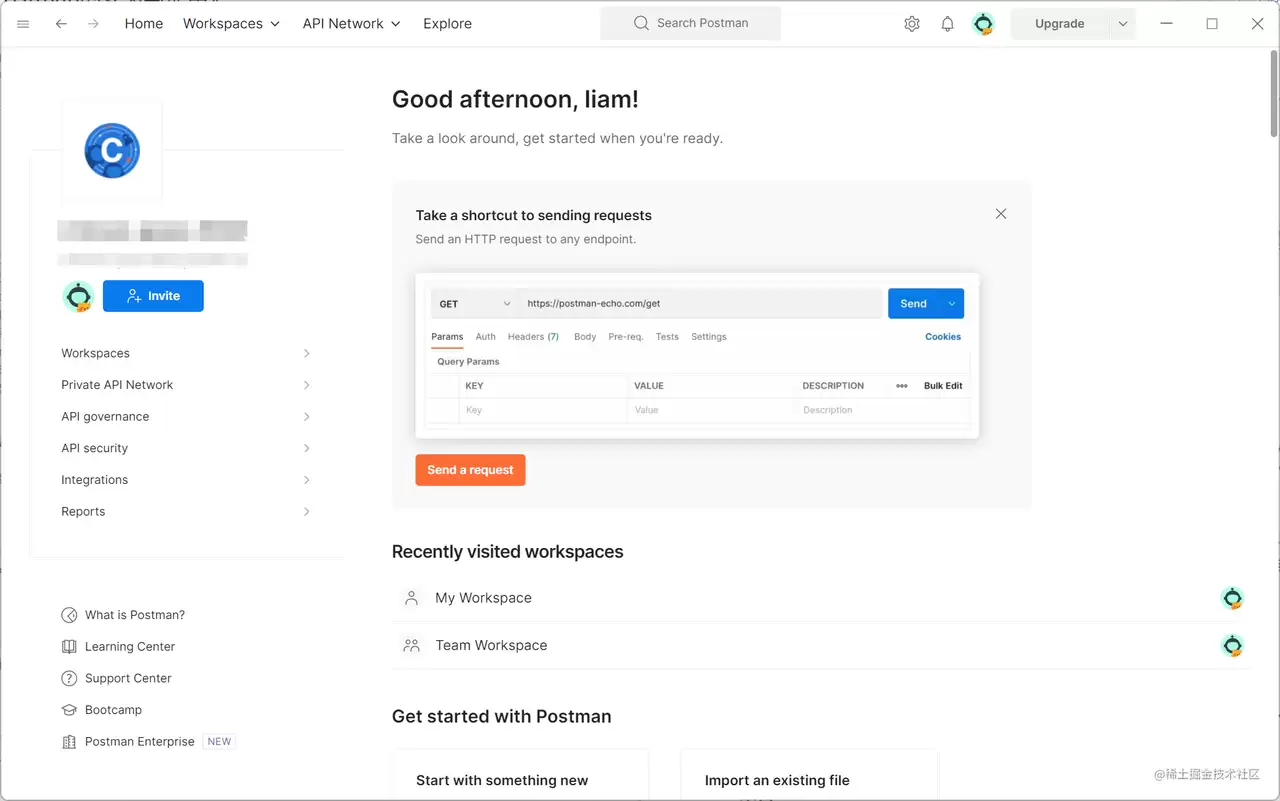Click the Learning Center book icon

(69, 647)
